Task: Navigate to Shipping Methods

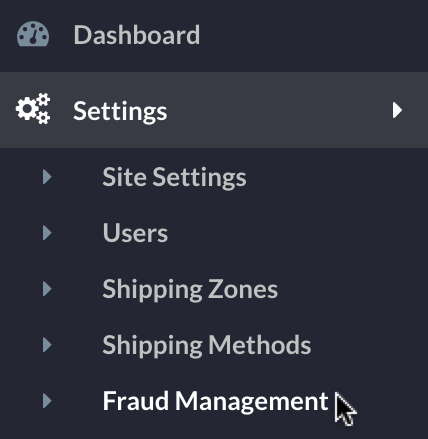Action: pyautogui.click(x=207, y=345)
